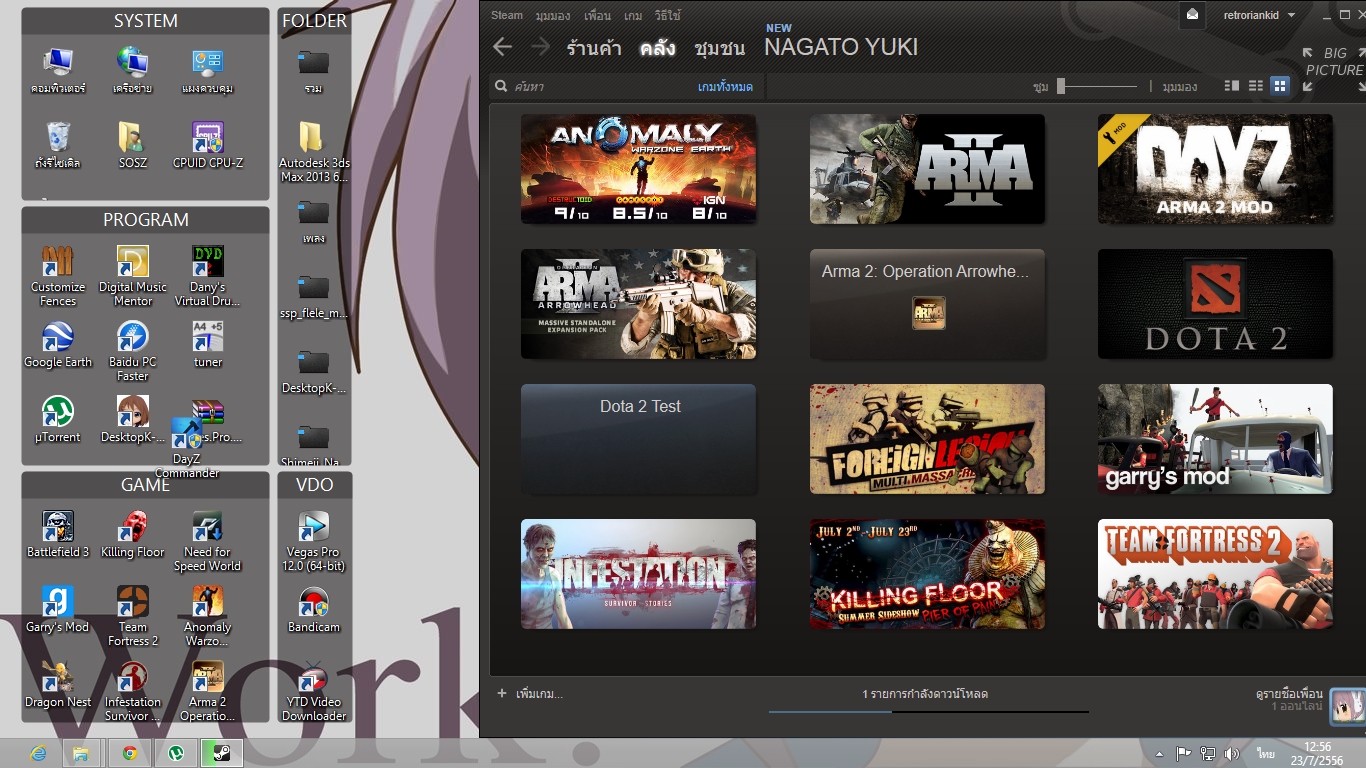Select CPUID CPU-Z desktop icon

coord(208,145)
